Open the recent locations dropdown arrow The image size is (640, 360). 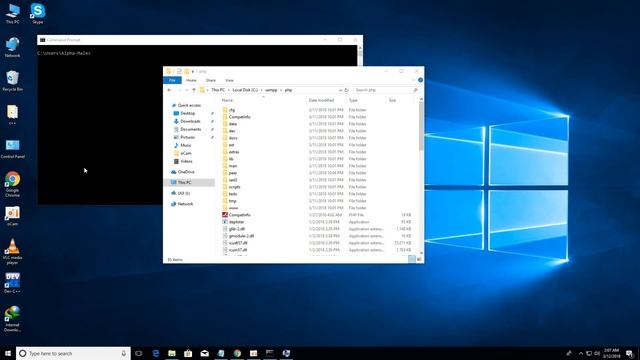click(x=187, y=90)
